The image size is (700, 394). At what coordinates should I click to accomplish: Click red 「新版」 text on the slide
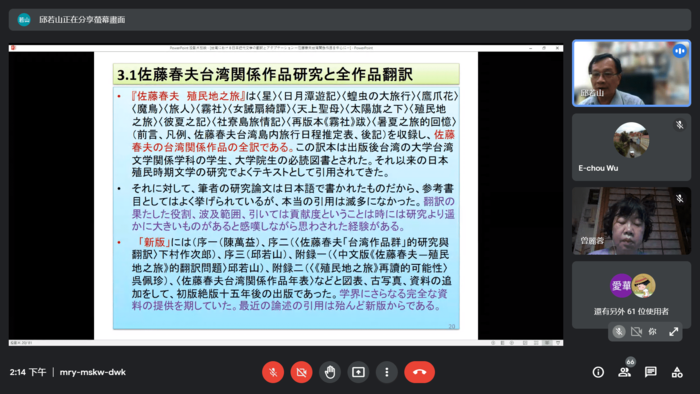(154, 242)
